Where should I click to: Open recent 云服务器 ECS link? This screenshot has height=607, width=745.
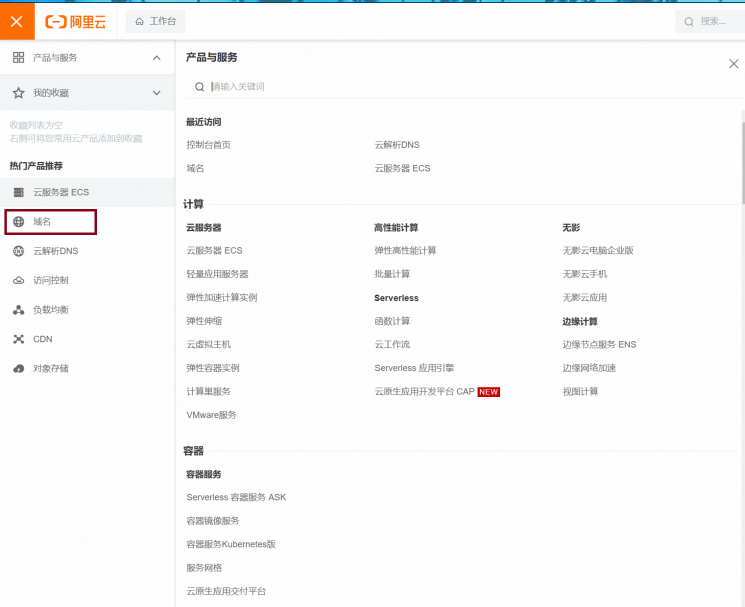(402, 168)
